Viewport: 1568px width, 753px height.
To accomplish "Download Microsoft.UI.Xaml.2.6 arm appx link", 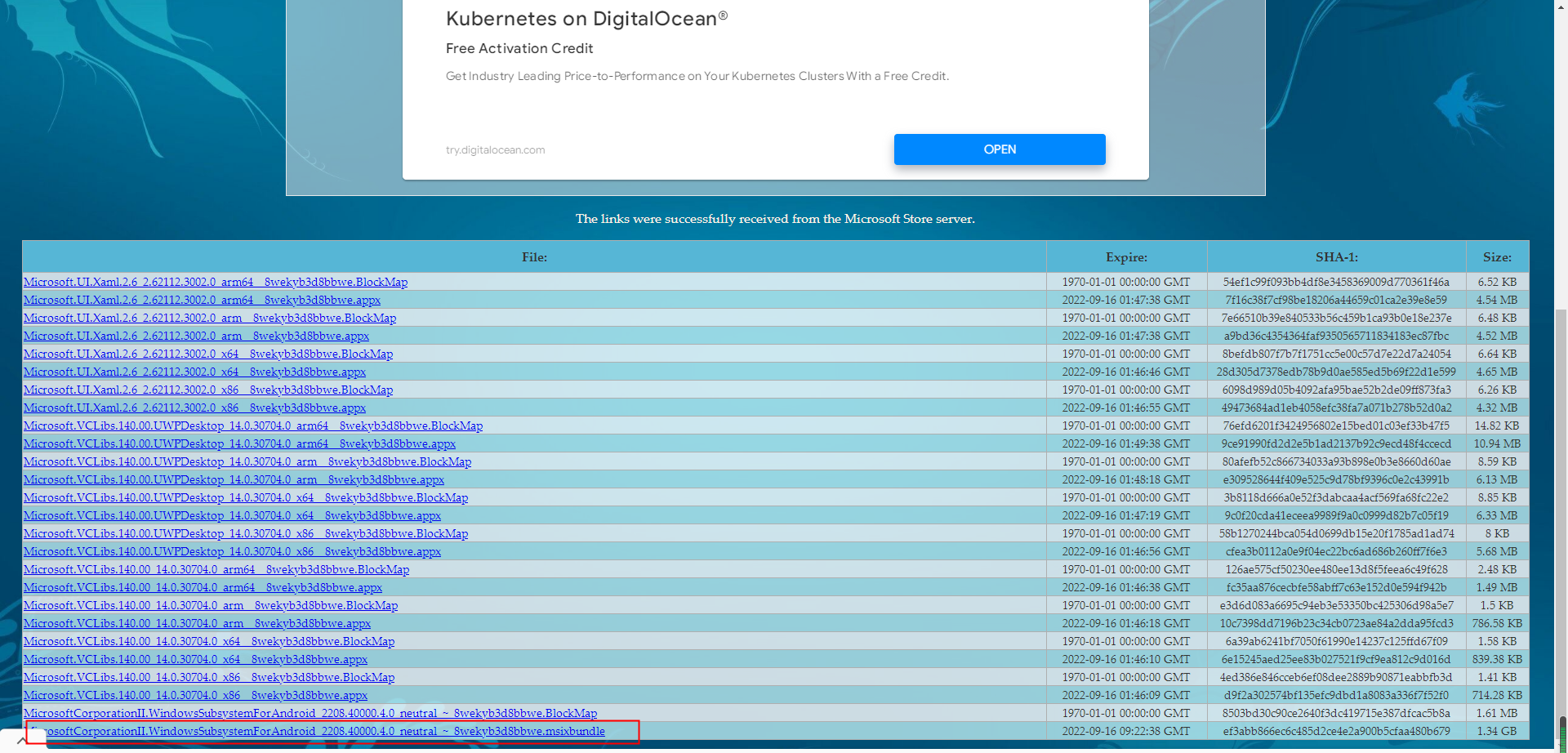I will point(196,336).
